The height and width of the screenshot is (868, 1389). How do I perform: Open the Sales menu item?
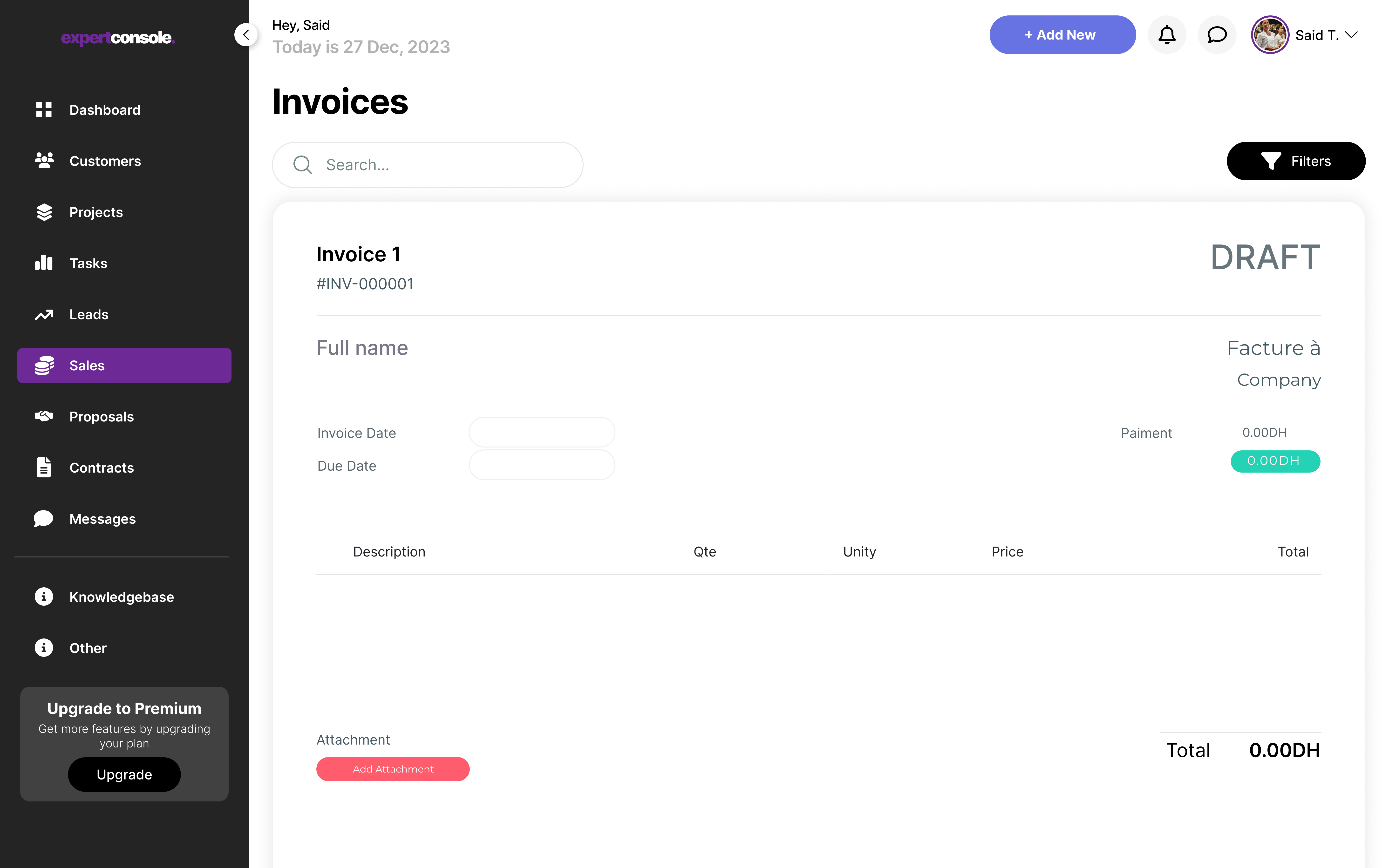coord(124,366)
